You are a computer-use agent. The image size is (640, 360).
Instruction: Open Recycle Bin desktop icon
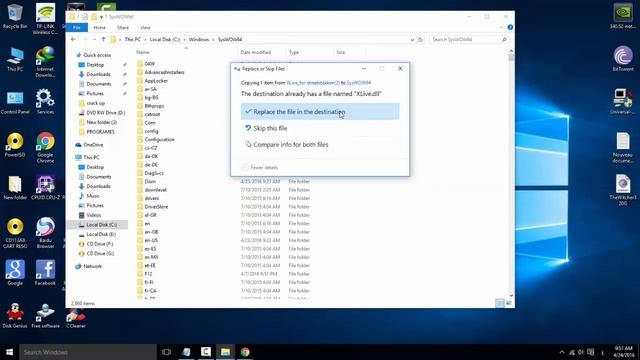pos(15,16)
